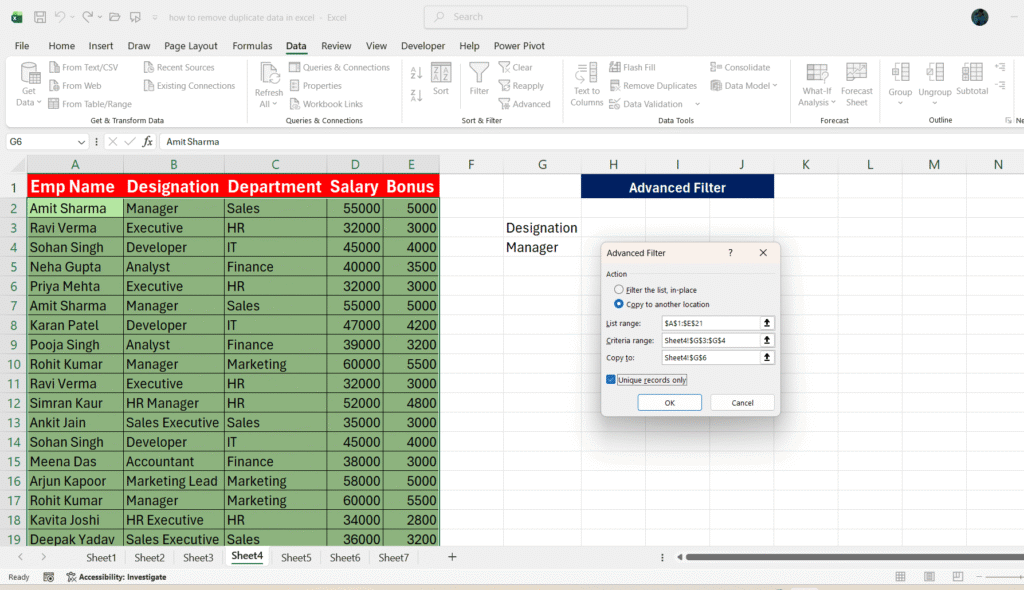Screen dimensions: 1024x590
Task: Collapse dialog for Copy to selection
Action: coord(767,357)
